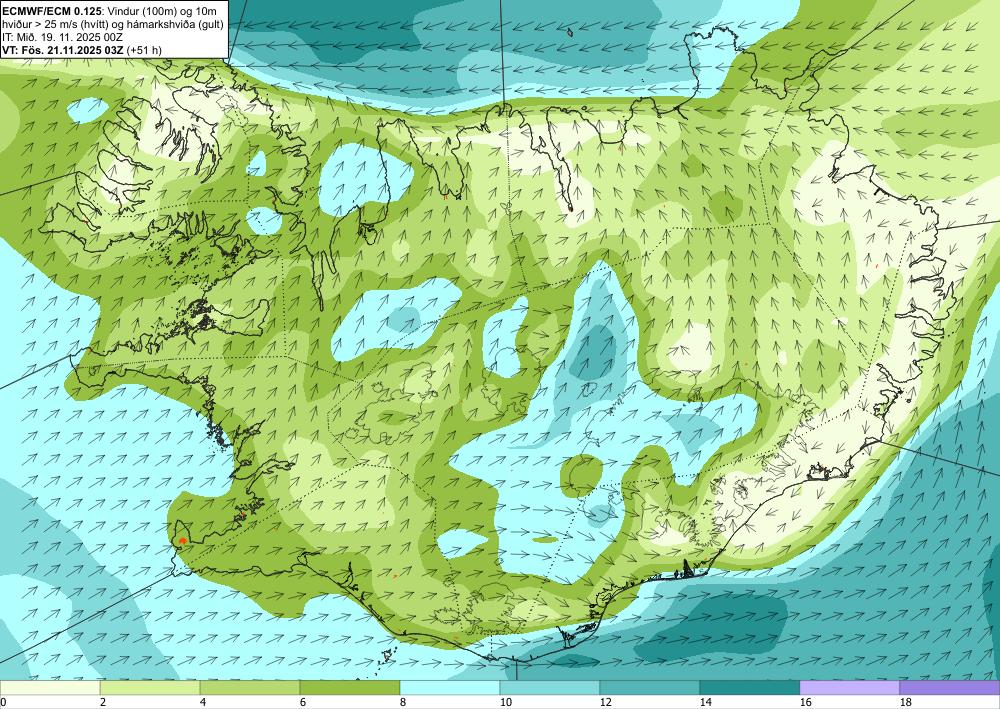Image resolution: width=1000 pixels, height=709 pixels.
Task: Pick the 14–16 m/s dark teal legend swatch
Action: [x=749, y=688]
